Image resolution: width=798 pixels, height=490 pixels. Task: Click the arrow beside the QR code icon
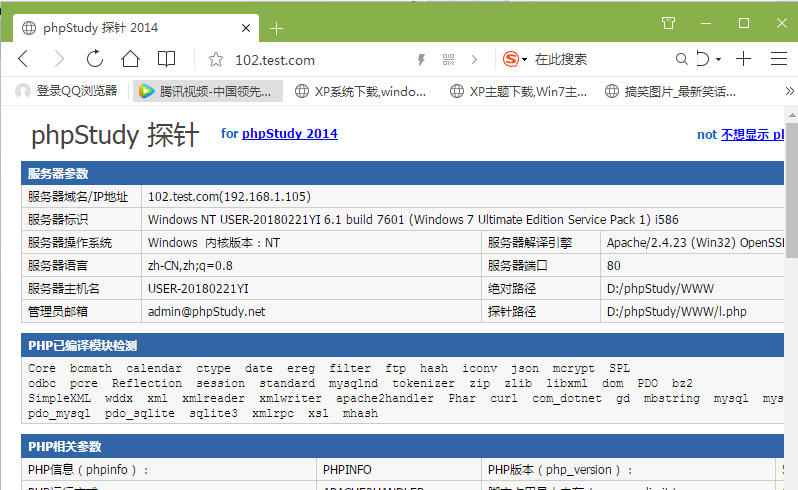[x=474, y=60]
